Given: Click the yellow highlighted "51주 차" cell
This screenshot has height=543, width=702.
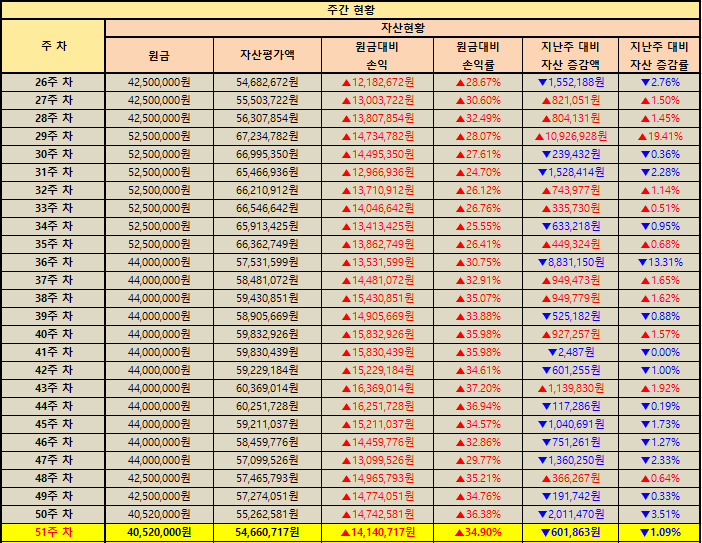Looking at the screenshot, I should (x=53, y=532).
